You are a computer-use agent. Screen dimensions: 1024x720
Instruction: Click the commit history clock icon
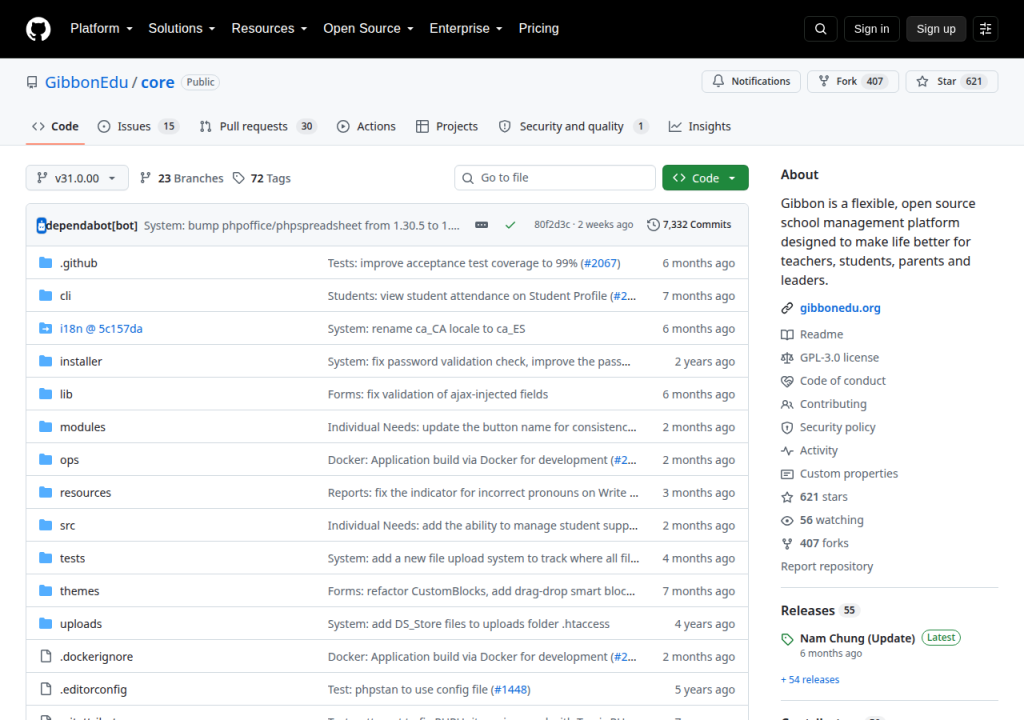tap(653, 225)
